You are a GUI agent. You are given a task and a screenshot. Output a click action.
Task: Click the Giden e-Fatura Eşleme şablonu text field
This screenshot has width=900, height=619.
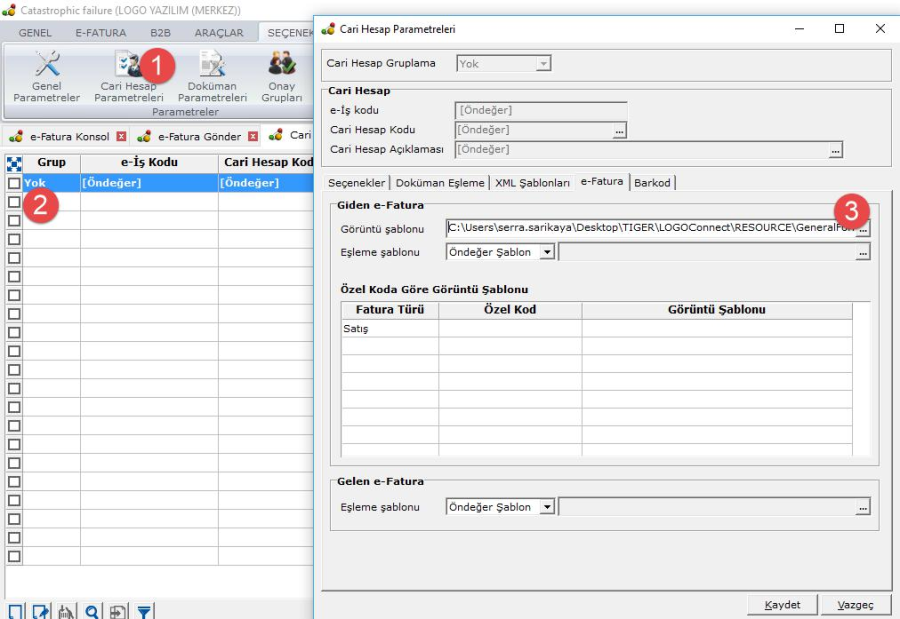pyautogui.click(x=707, y=252)
